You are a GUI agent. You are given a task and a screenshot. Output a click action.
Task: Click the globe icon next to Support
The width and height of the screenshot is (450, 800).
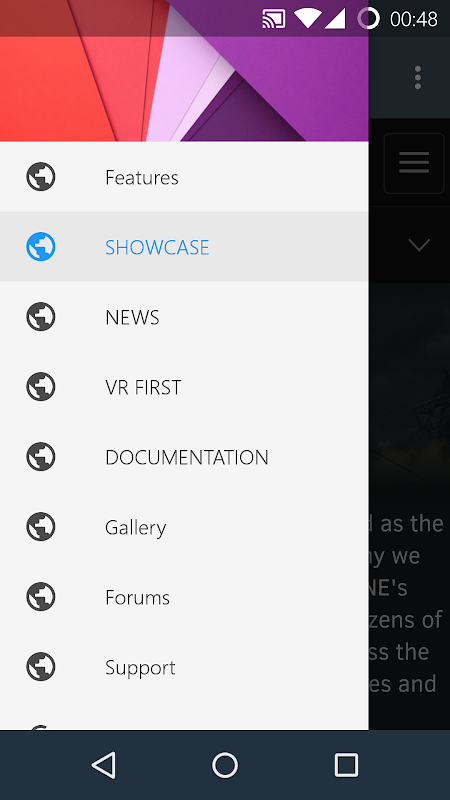coord(41,666)
